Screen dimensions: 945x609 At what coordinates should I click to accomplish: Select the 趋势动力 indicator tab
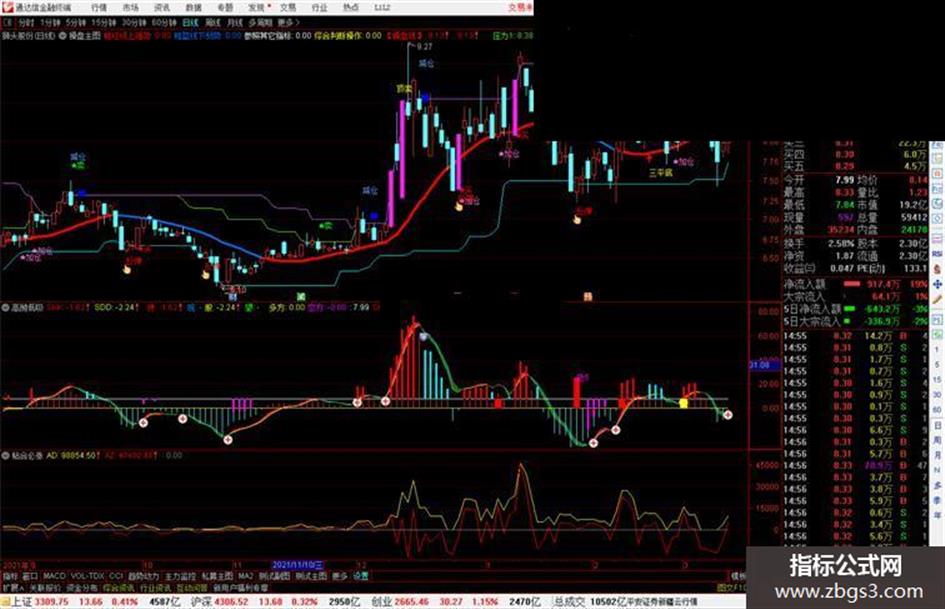point(144,576)
